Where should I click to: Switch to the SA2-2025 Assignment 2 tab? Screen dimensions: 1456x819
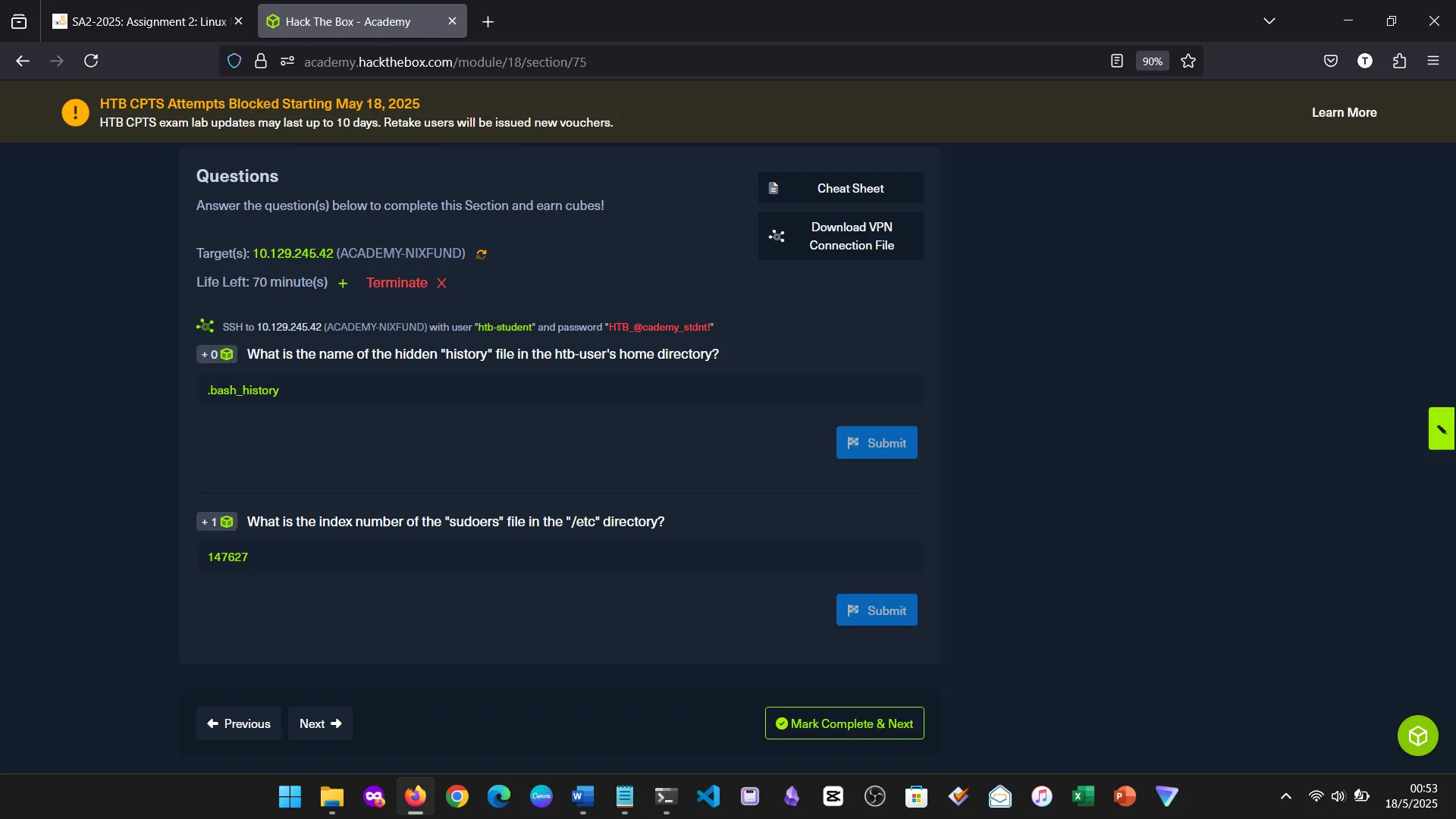click(144, 20)
